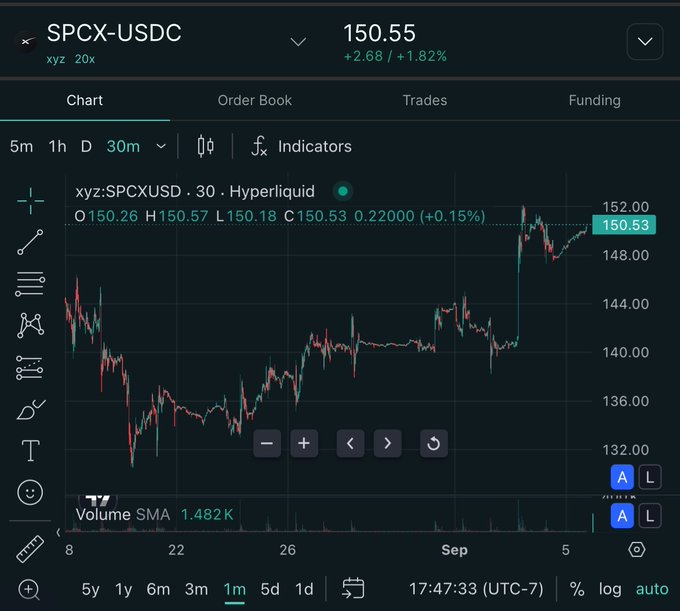Viewport: 680px width, 611px height.
Task: Switch to the Order Book tab
Action: click(255, 101)
